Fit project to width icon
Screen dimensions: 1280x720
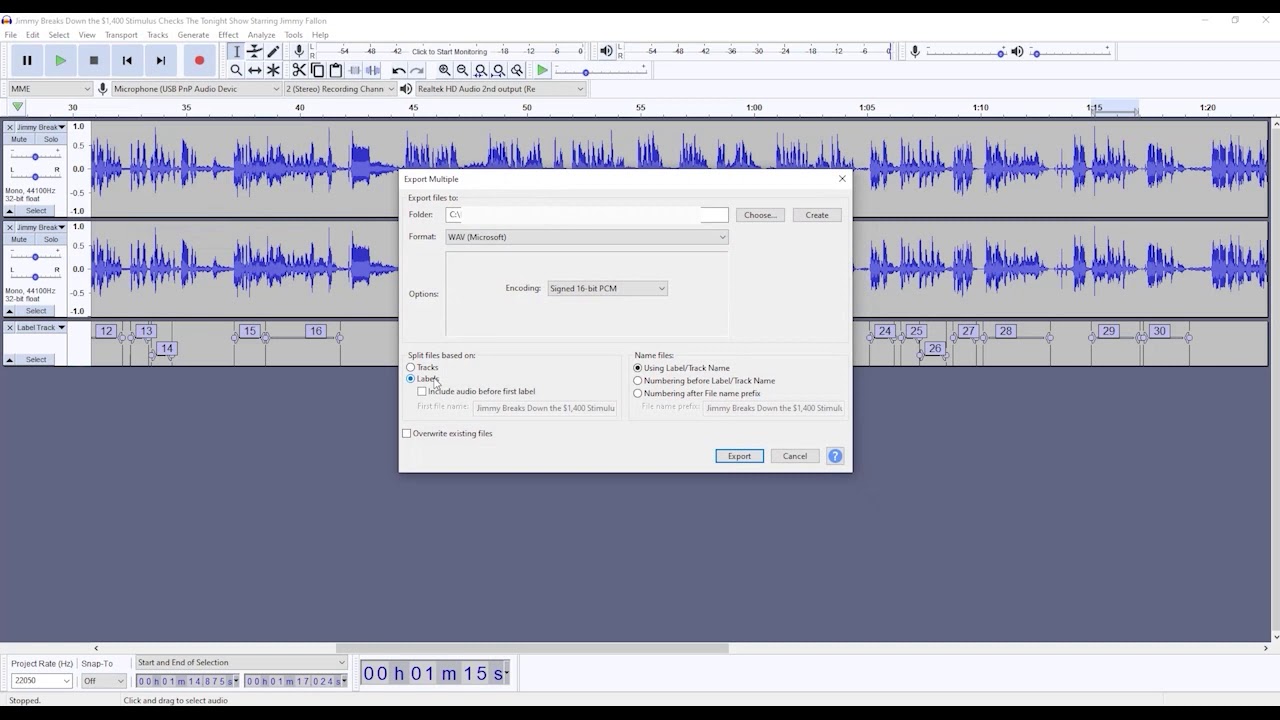tap(499, 70)
